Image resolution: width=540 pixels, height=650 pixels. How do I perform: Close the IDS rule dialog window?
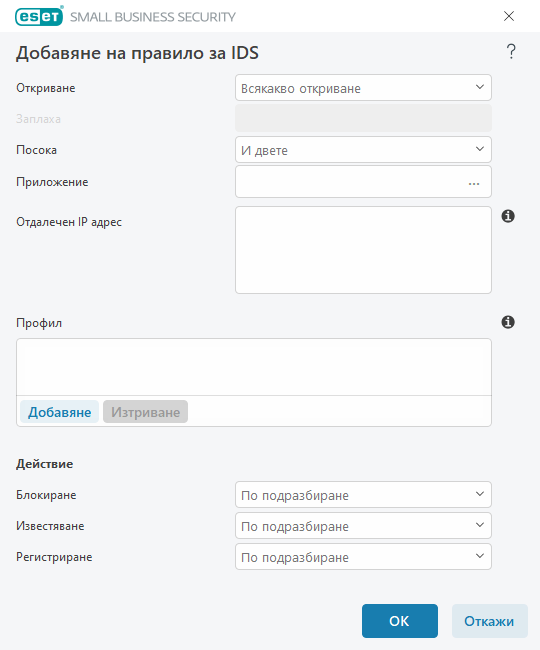(x=509, y=16)
